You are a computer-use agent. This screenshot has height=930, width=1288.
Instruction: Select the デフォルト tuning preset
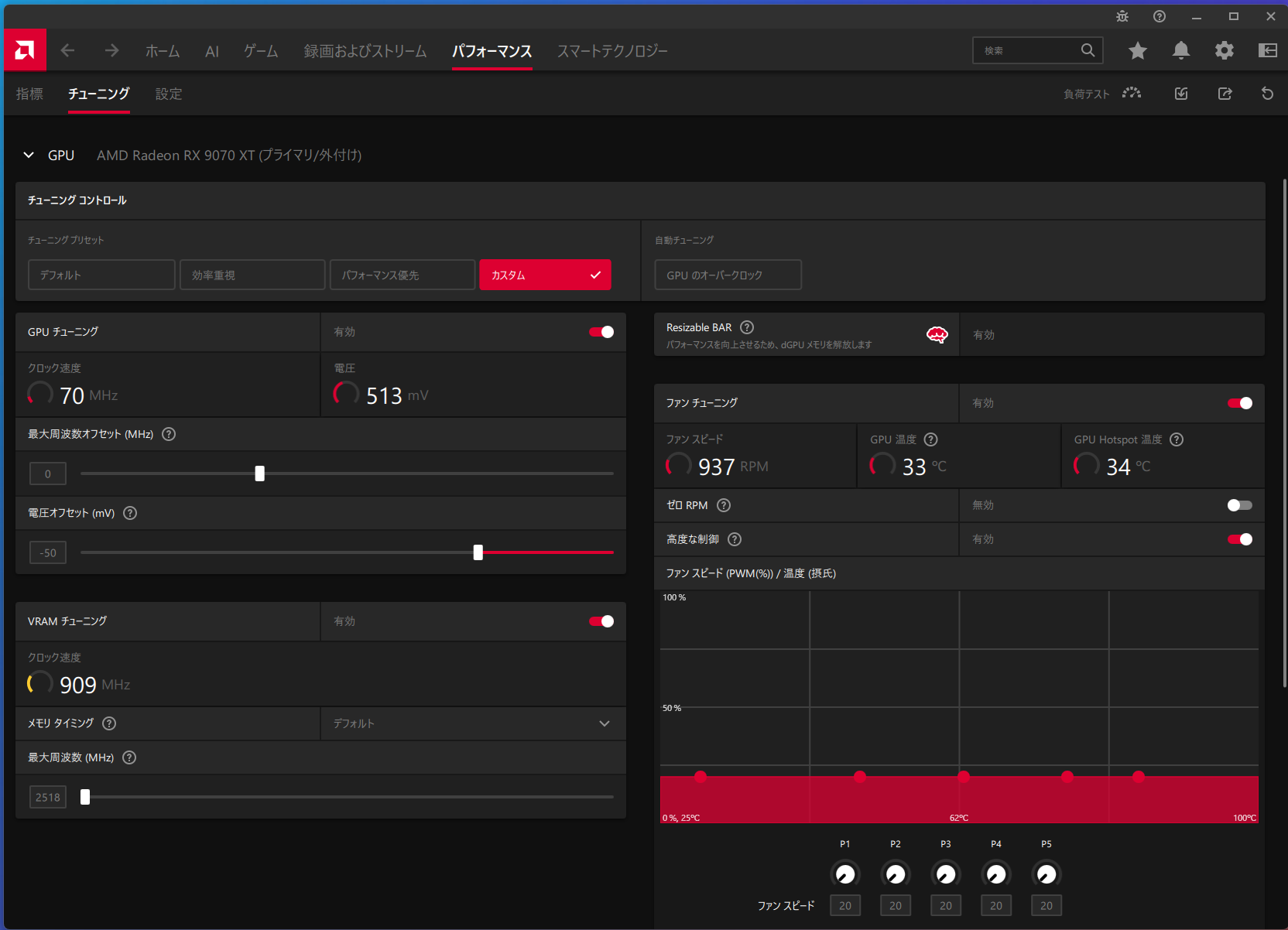tap(101, 275)
